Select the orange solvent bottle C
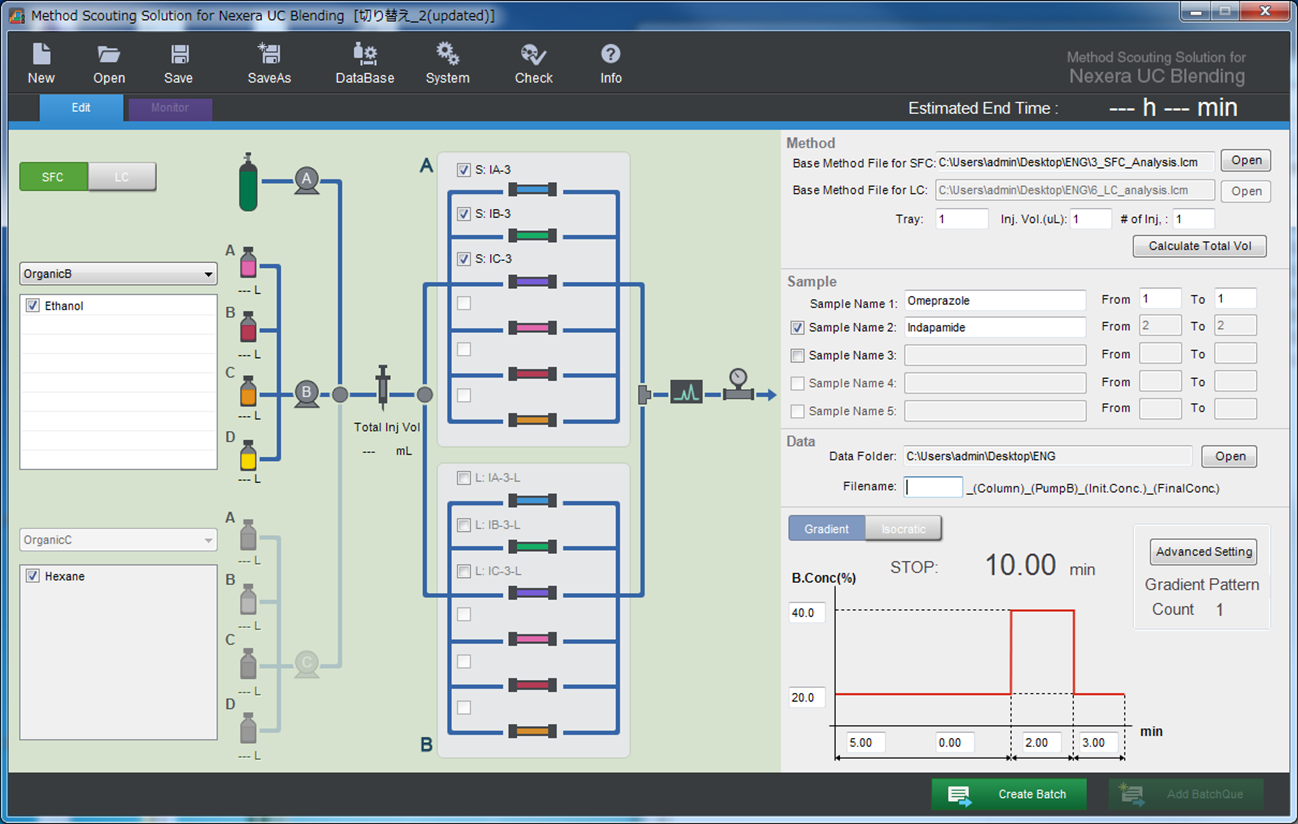 click(248, 390)
